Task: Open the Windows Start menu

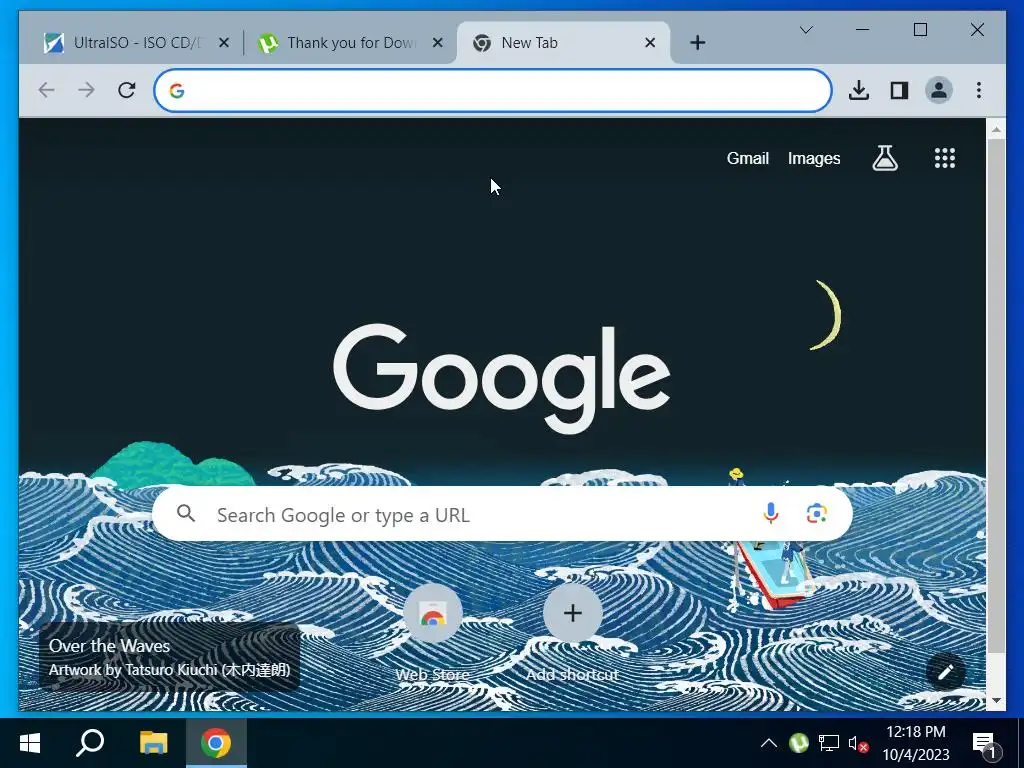Action: pyautogui.click(x=30, y=743)
